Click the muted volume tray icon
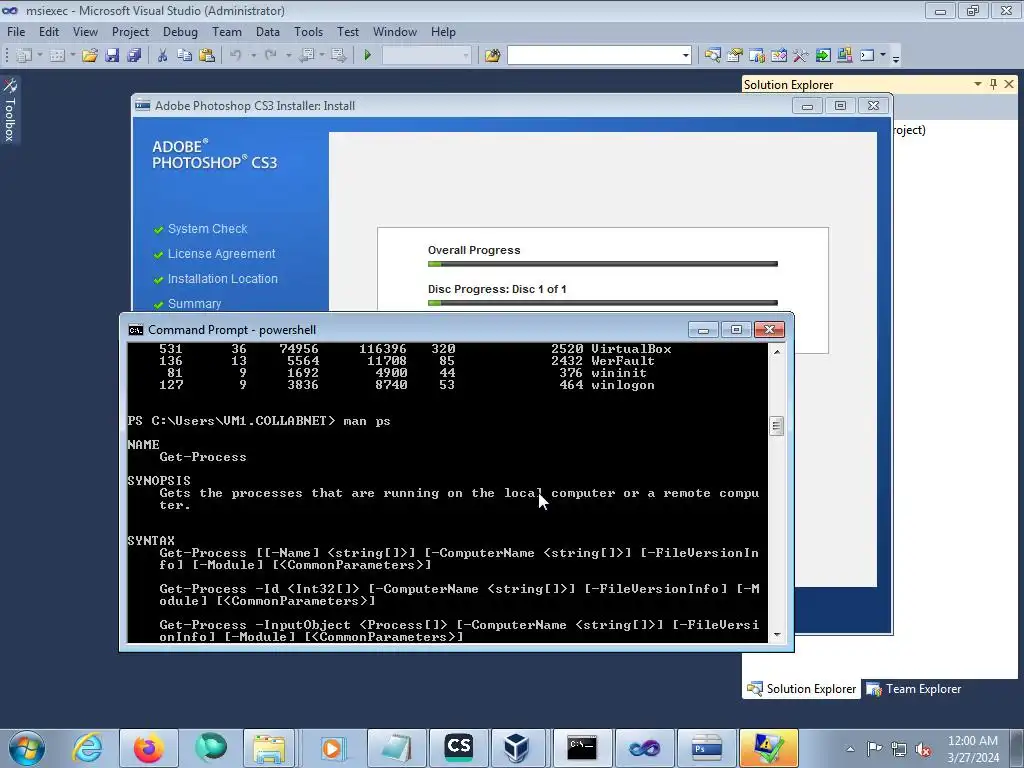Screen dimensions: 1024x768 (923, 749)
